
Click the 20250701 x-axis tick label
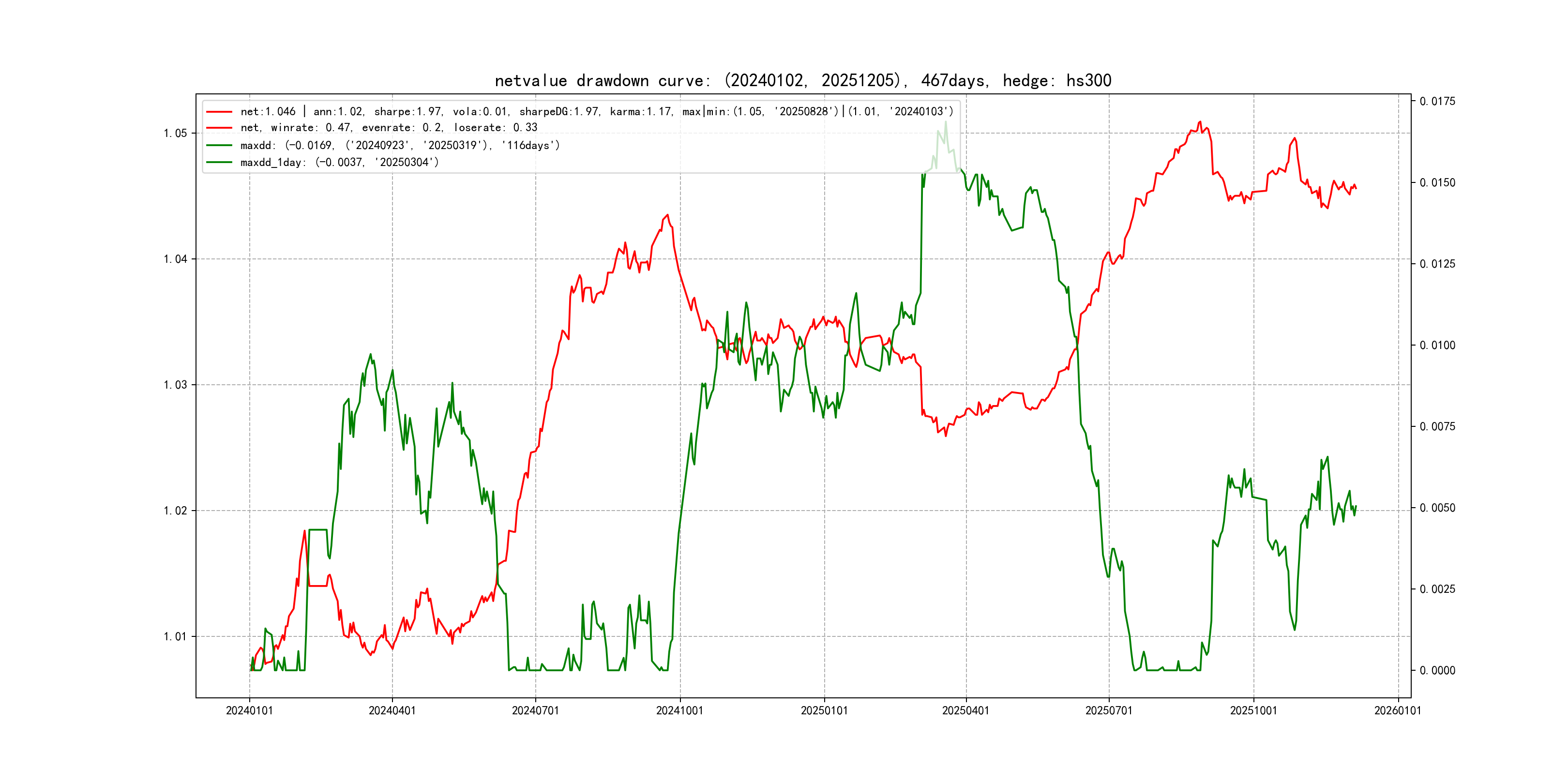click(x=1108, y=710)
